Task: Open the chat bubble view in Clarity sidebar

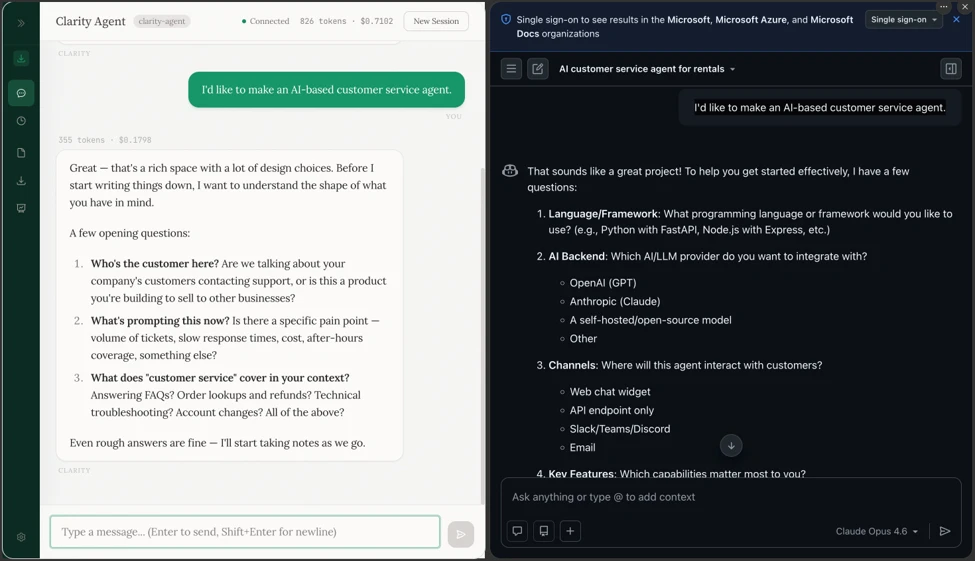Action: tap(21, 93)
